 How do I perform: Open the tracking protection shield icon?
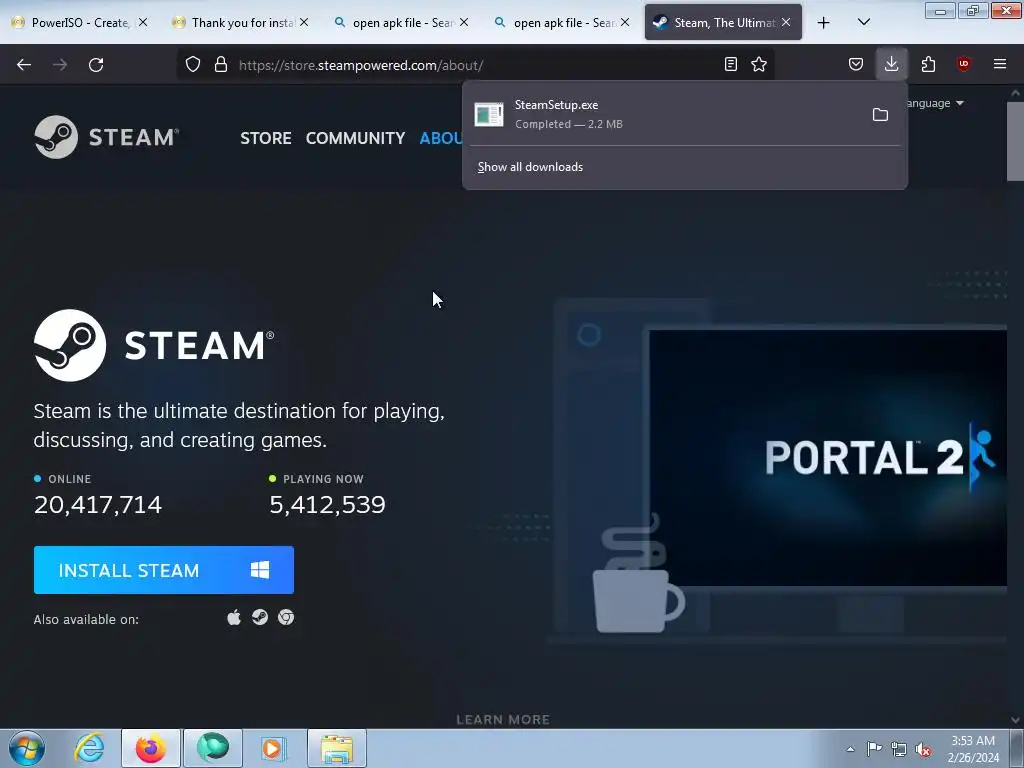click(193, 64)
